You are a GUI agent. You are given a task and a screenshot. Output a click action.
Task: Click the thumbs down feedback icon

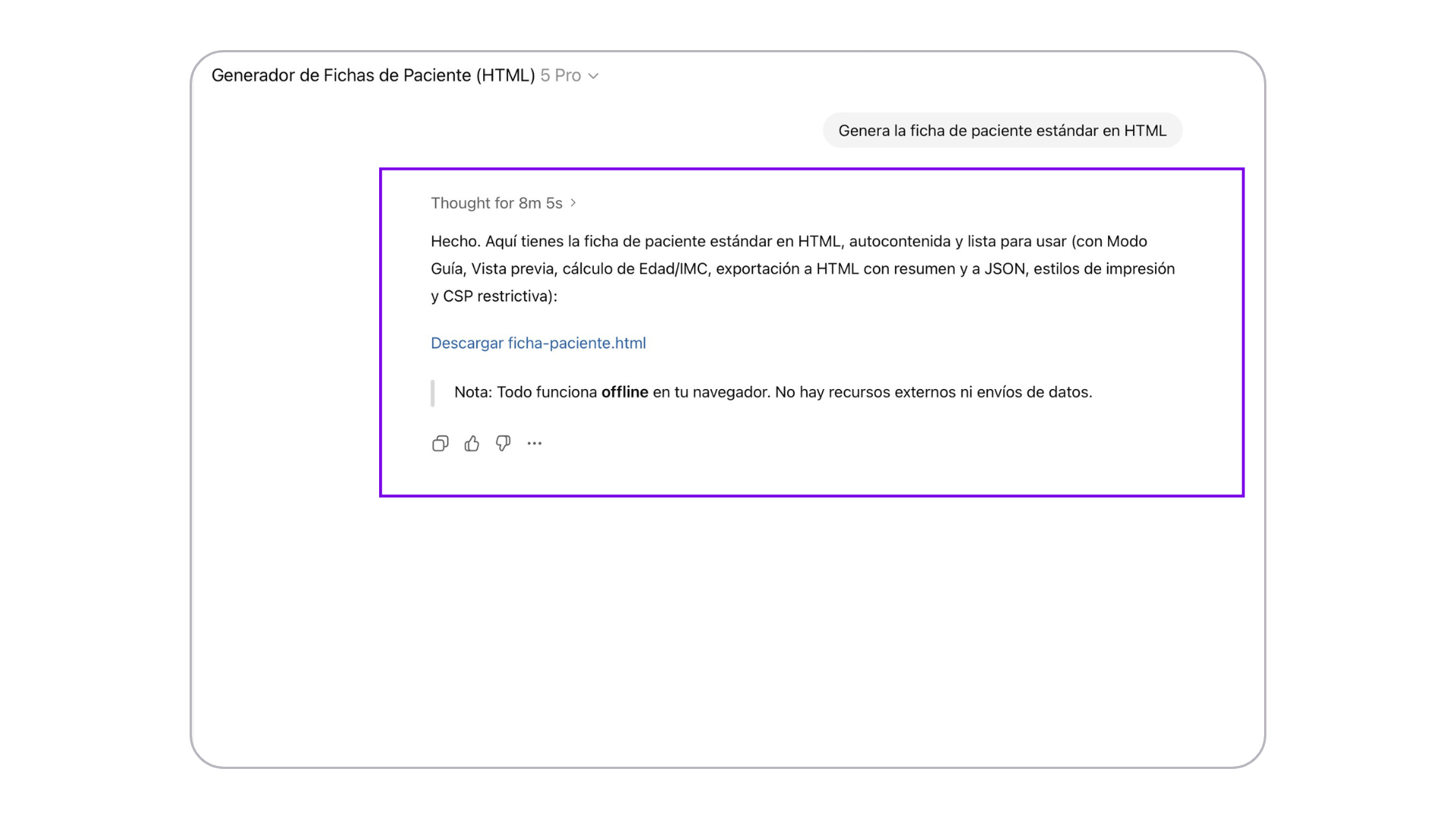(503, 444)
